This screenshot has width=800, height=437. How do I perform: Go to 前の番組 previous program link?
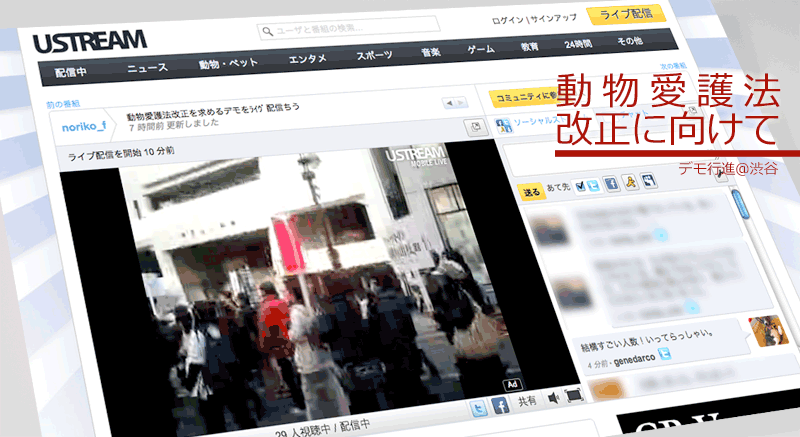pyautogui.click(x=63, y=104)
